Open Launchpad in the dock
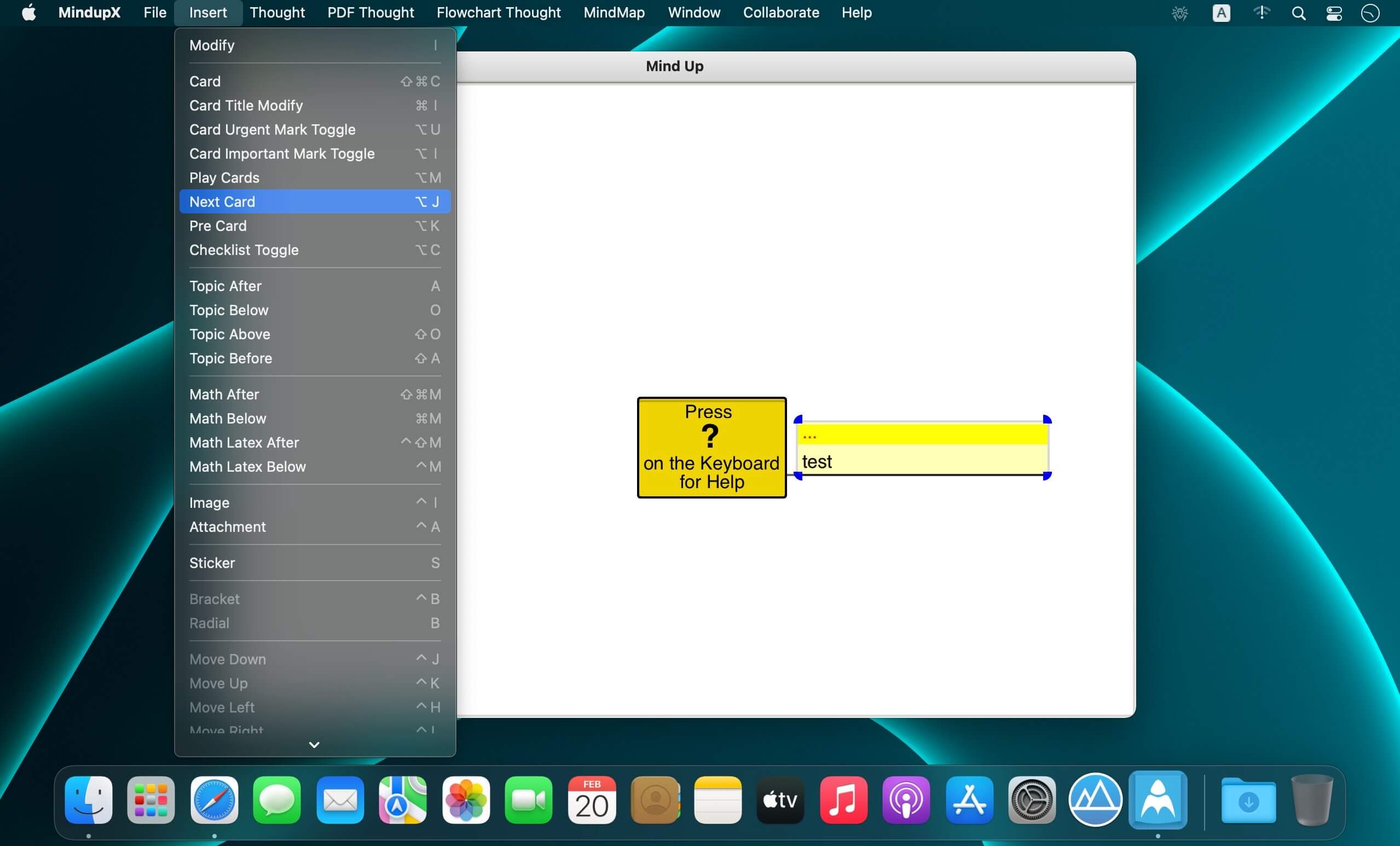The height and width of the screenshot is (846, 1400). coord(151,799)
